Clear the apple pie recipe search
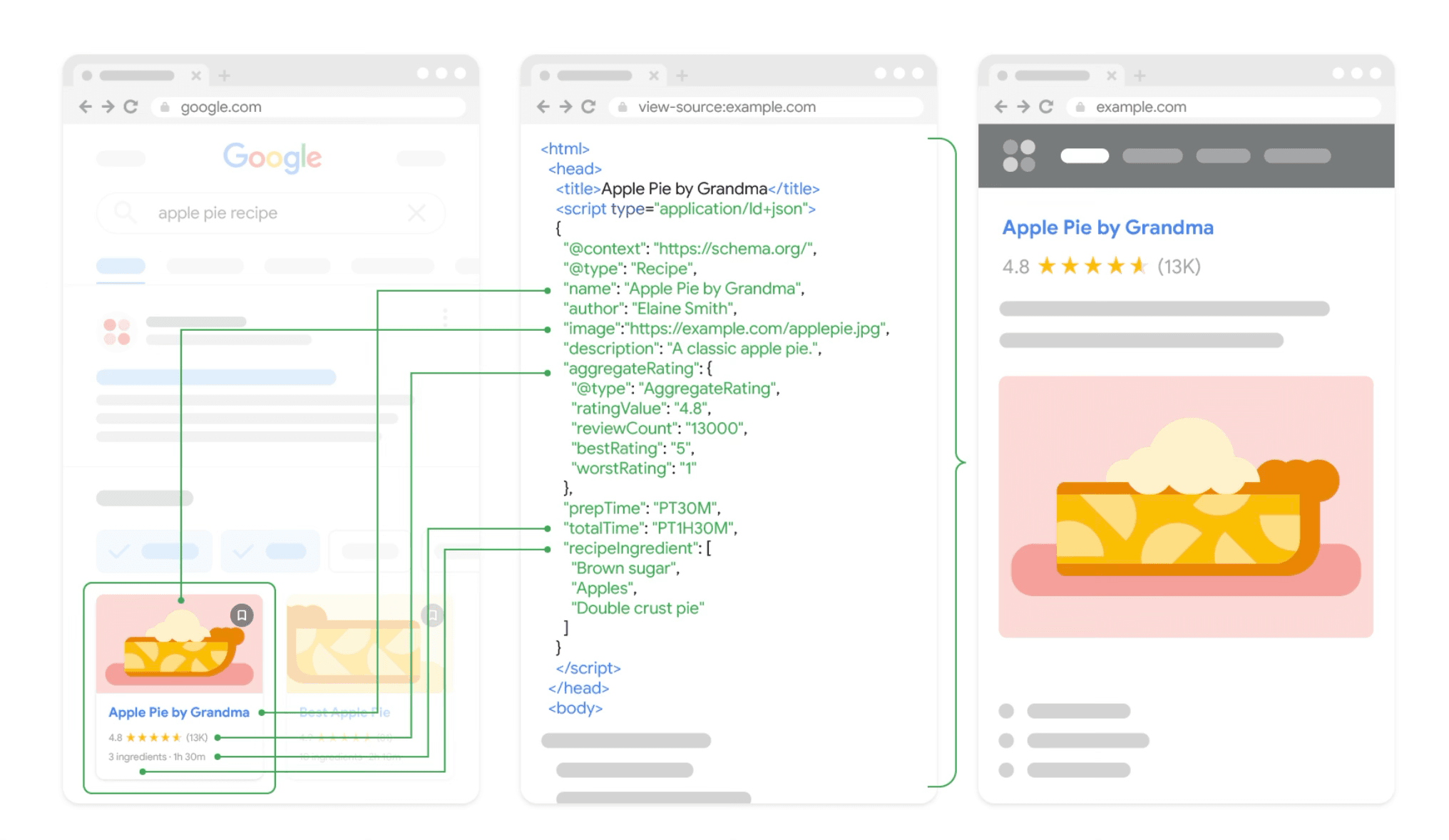Image resolution: width=1449 pixels, height=840 pixels. click(x=416, y=212)
